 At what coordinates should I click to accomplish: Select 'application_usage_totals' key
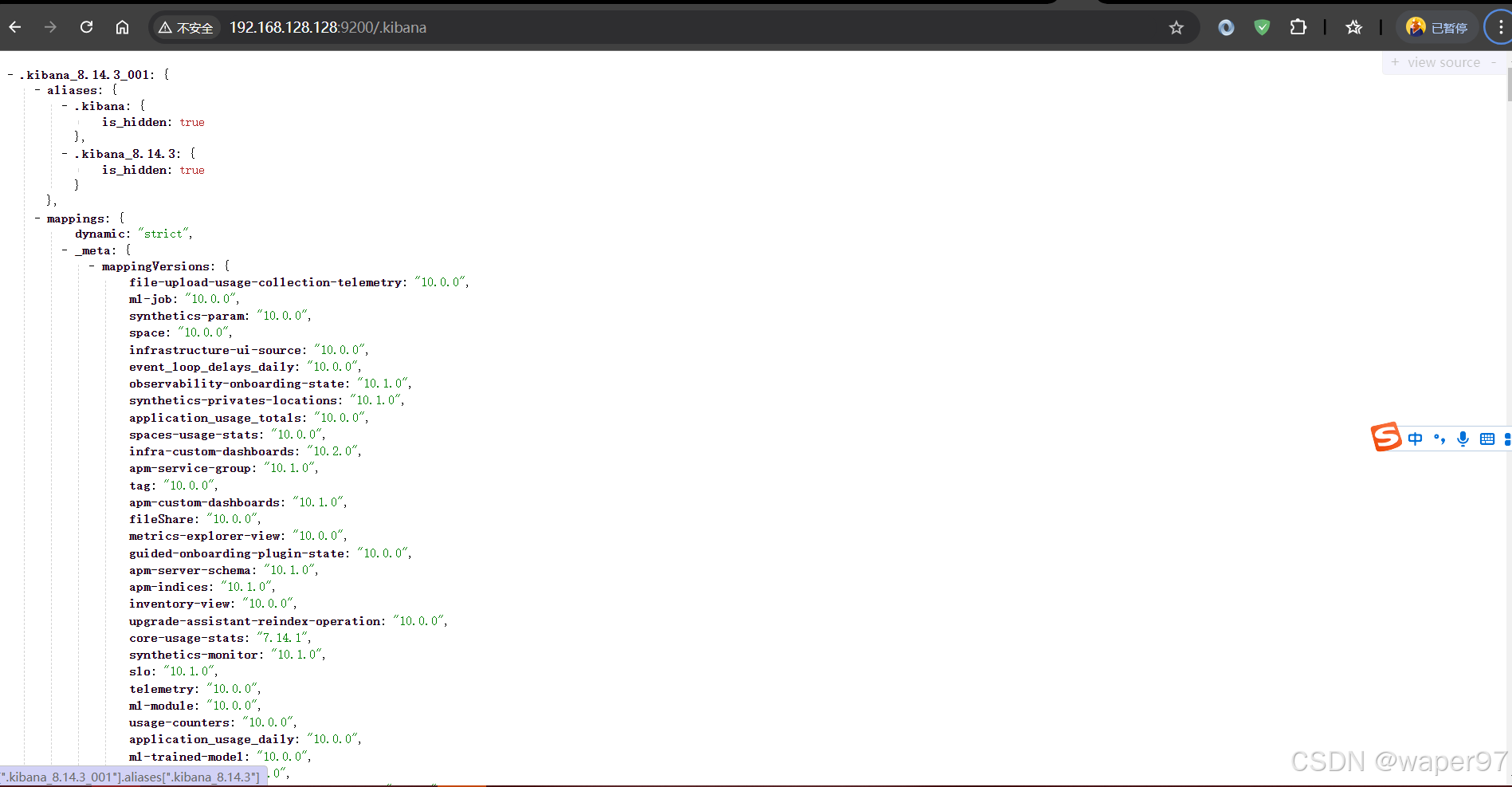coord(215,418)
